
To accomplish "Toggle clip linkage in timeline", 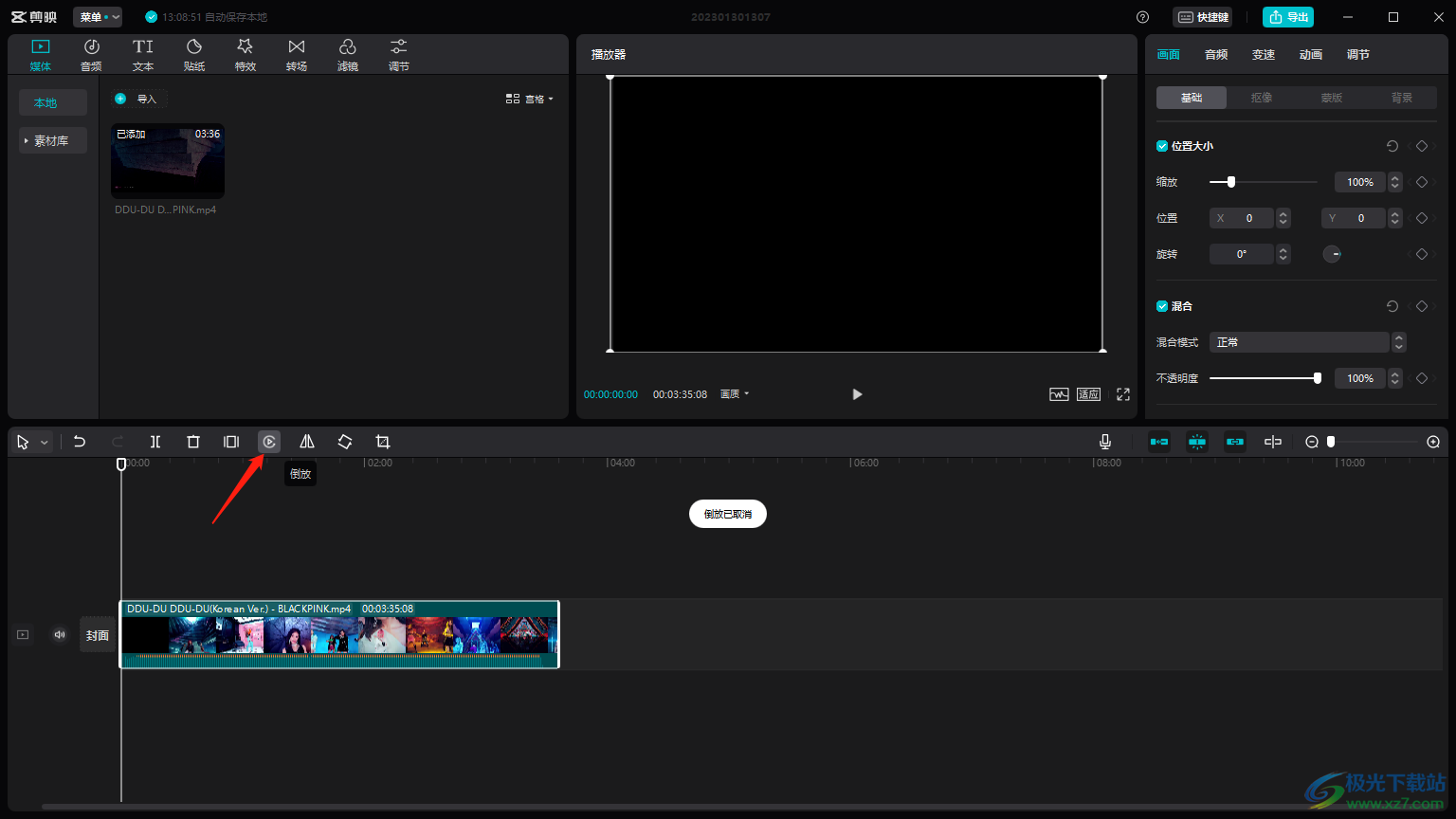I will tap(1235, 442).
